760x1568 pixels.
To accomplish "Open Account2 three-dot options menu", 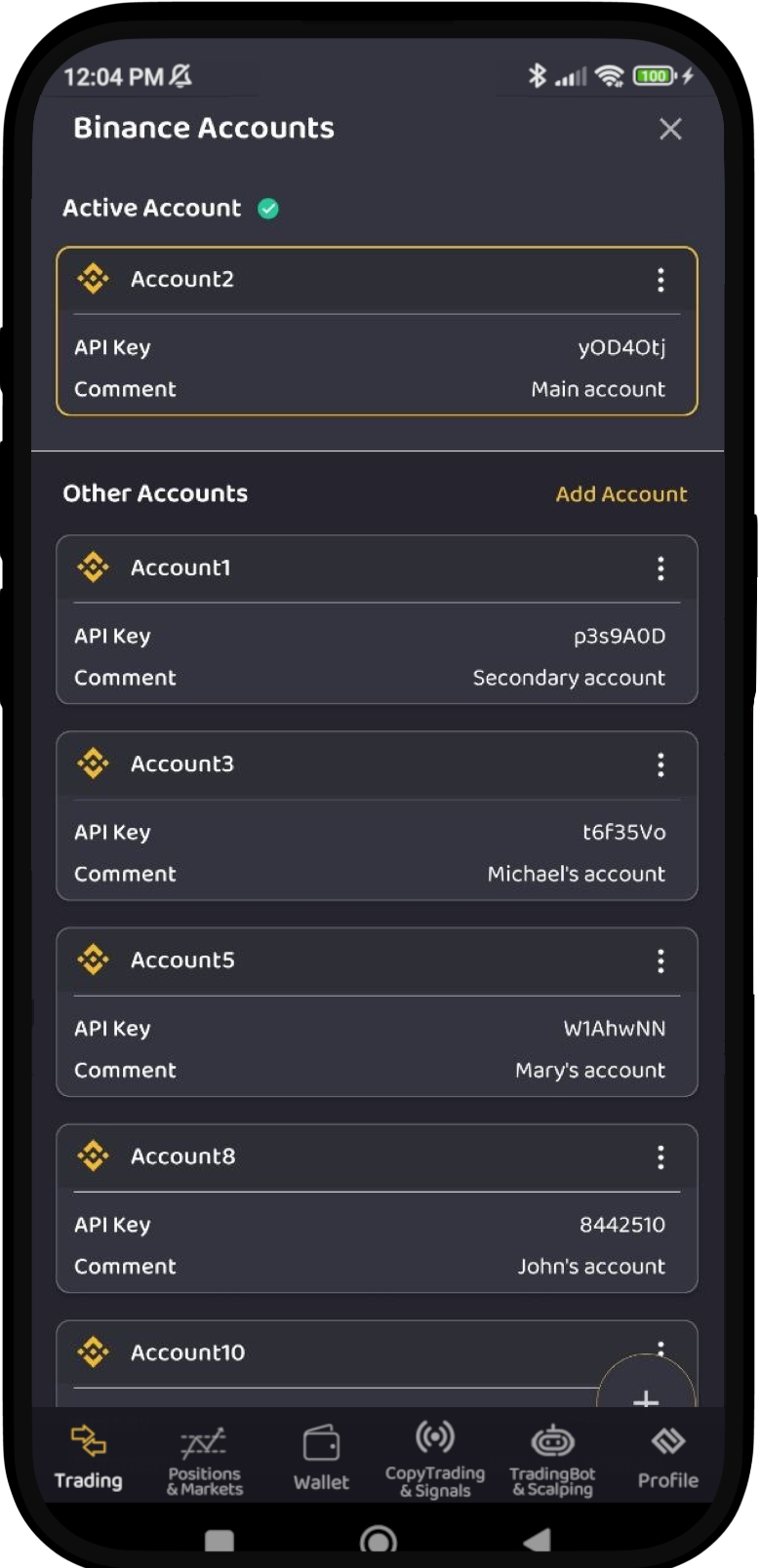I will tap(660, 281).
